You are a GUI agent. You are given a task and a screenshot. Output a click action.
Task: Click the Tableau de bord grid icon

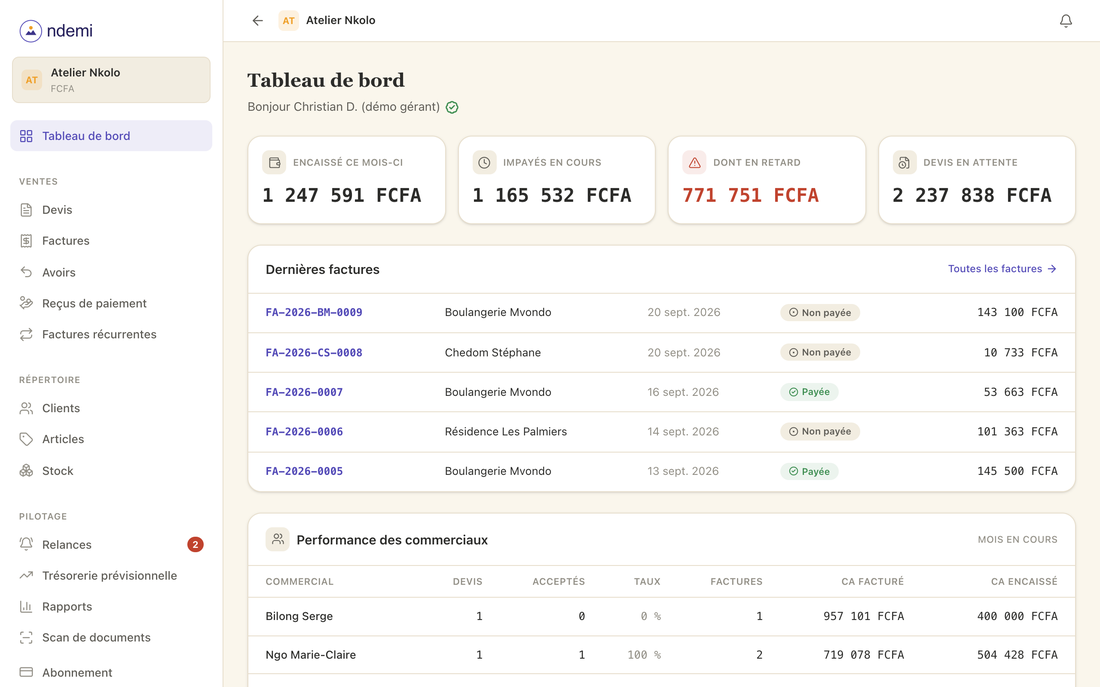pos(26,136)
